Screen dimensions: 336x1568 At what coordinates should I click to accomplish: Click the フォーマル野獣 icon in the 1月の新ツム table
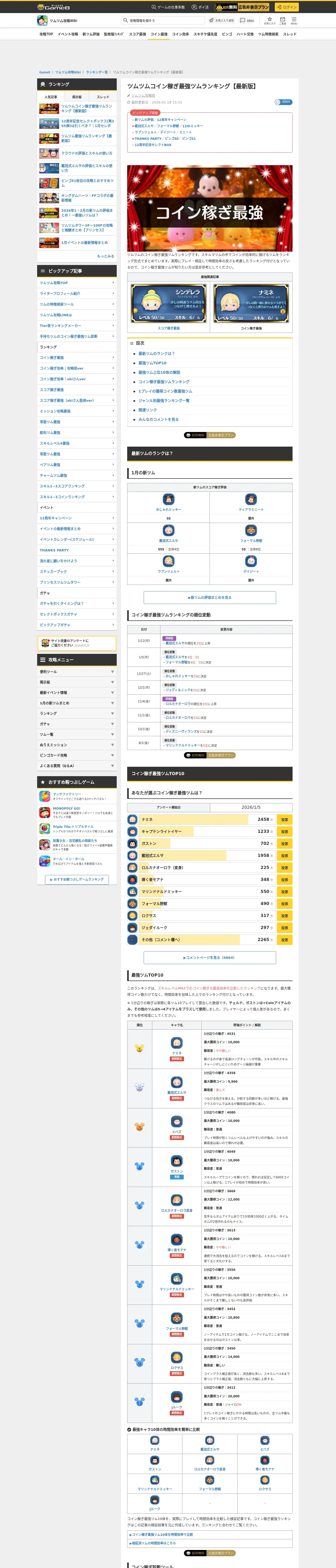pyautogui.click(x=251, y=530)
